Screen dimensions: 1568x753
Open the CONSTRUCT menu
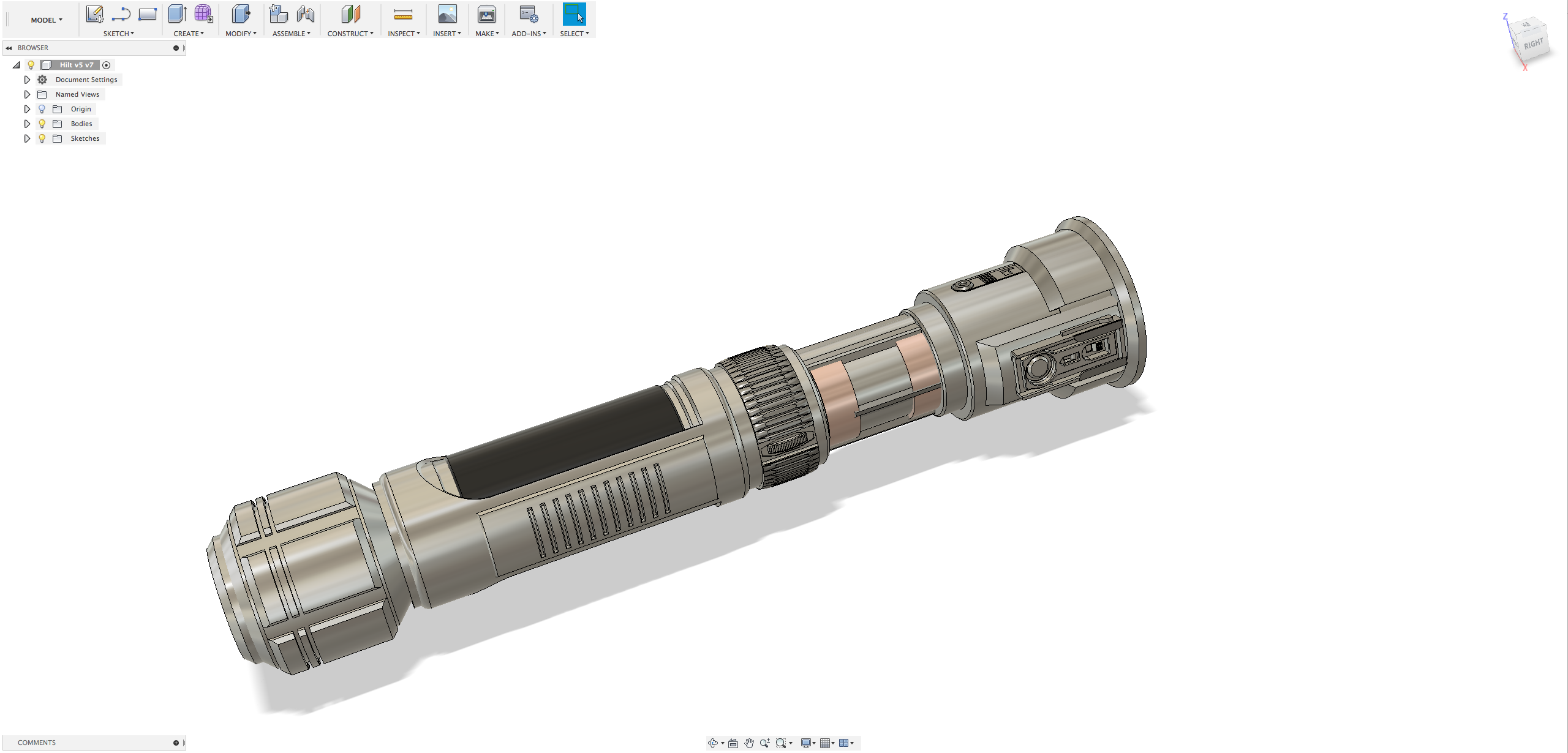(350, 34)
